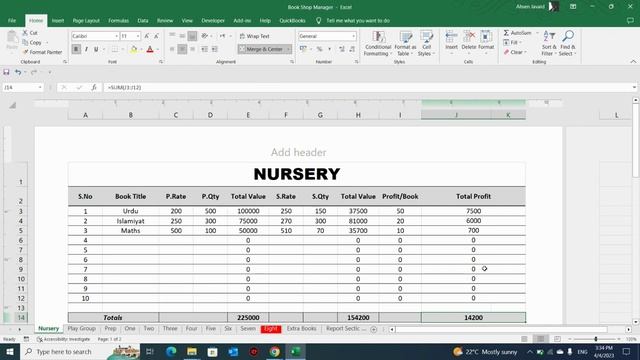Decrease font size with the small A icon
This screenshot has width=640, height=360.
pyautogui.click(x=156, y=36)
